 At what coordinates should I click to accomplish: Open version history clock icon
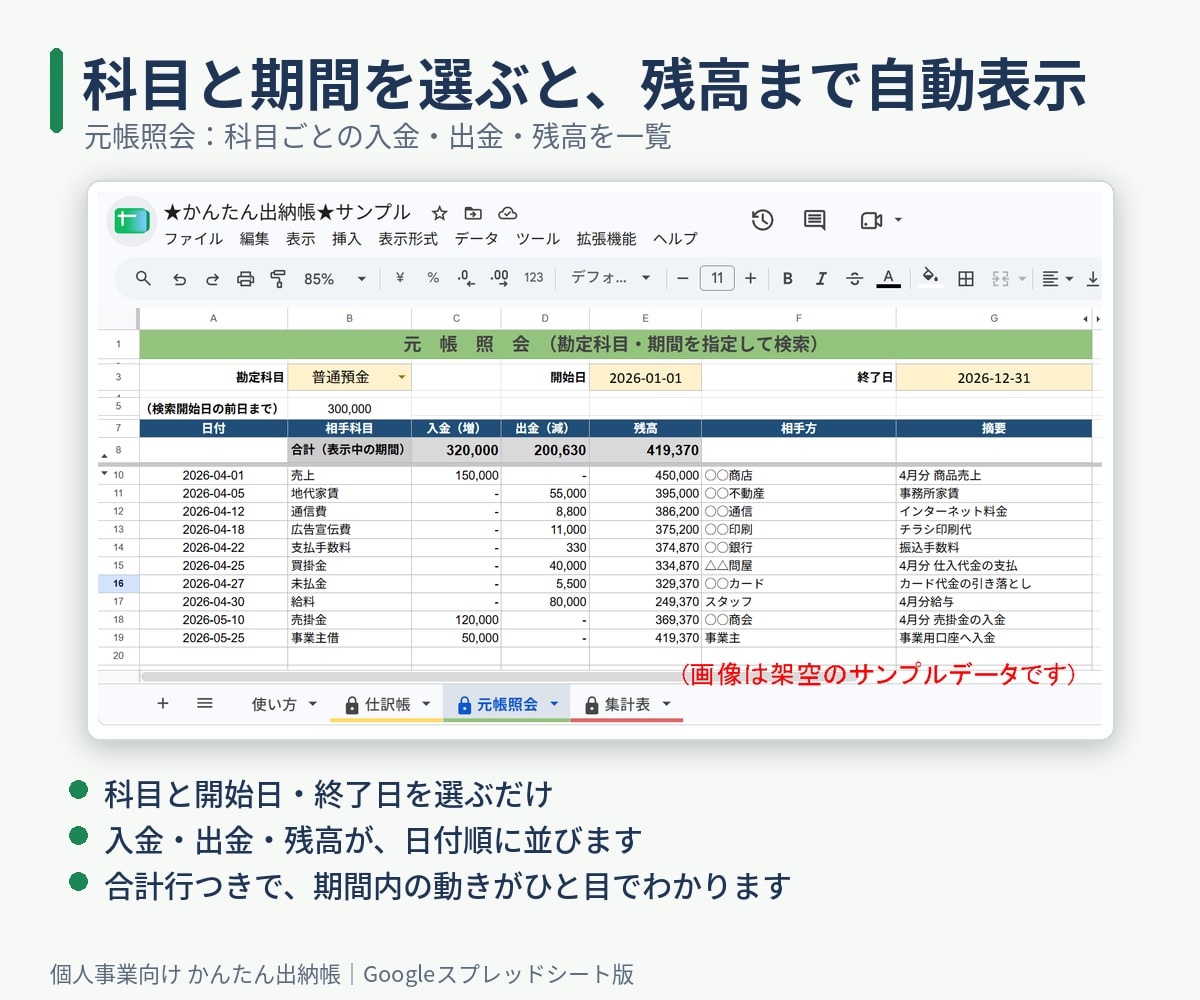click(762, 220)
